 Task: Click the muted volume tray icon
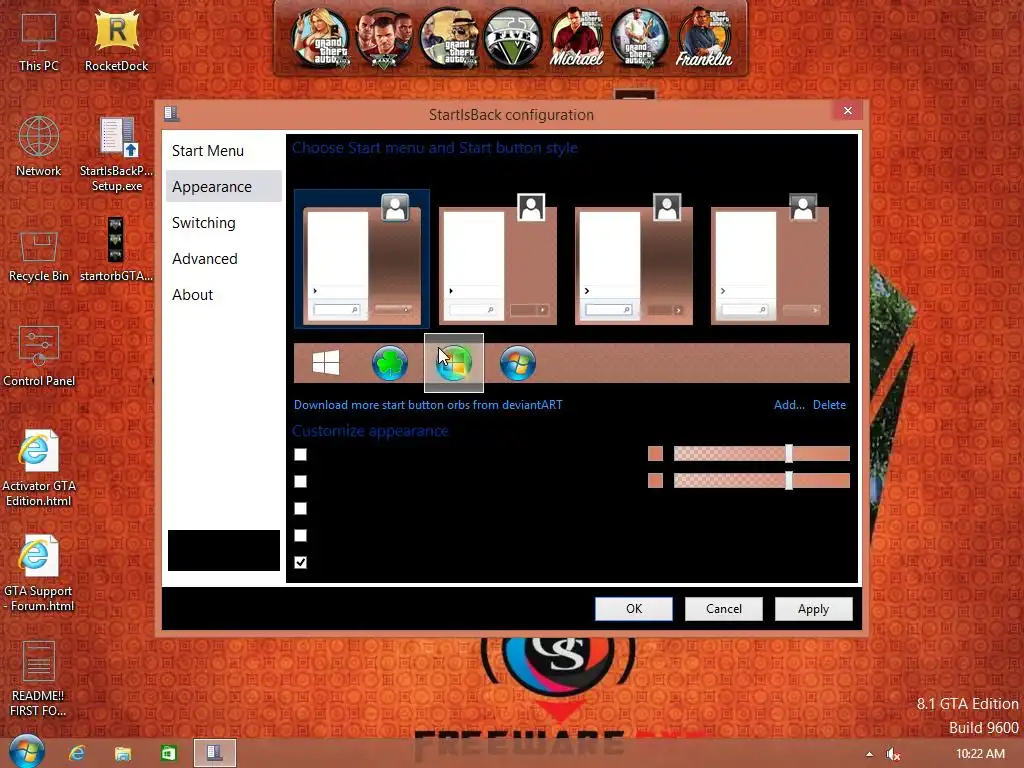point(893,754)
